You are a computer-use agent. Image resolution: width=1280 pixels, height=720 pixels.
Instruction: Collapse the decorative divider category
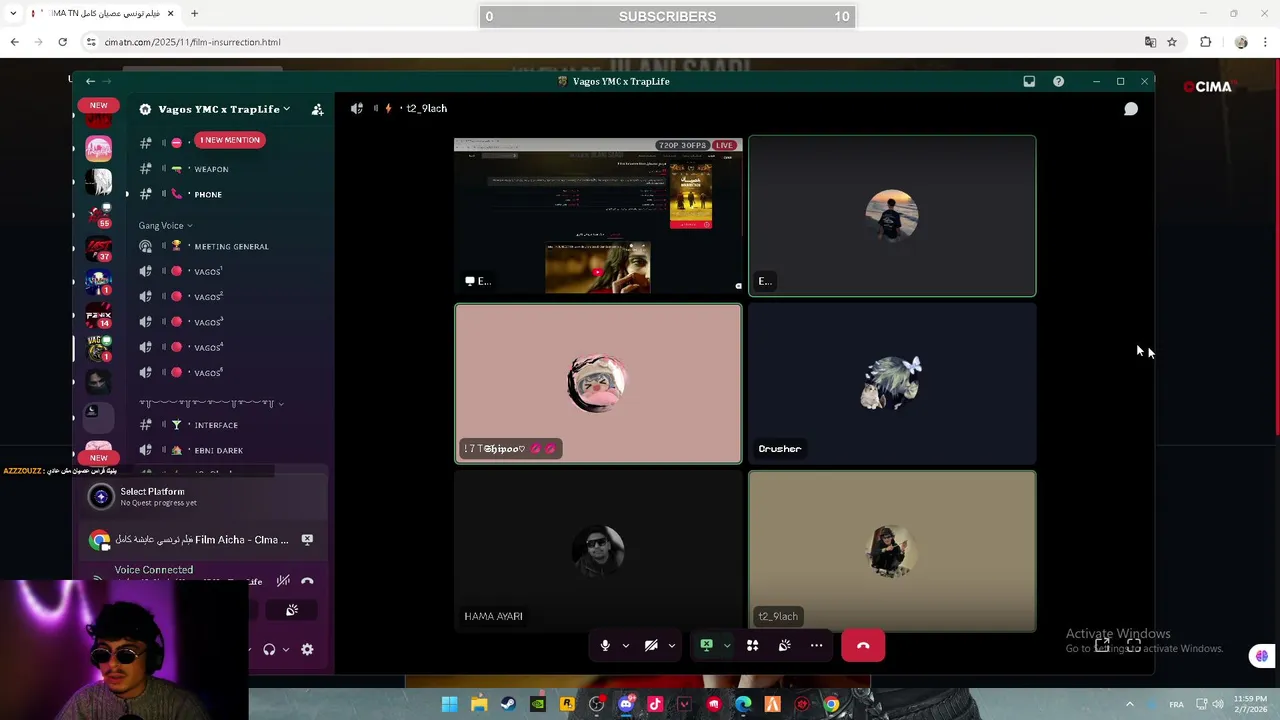(x=211, y=403)
